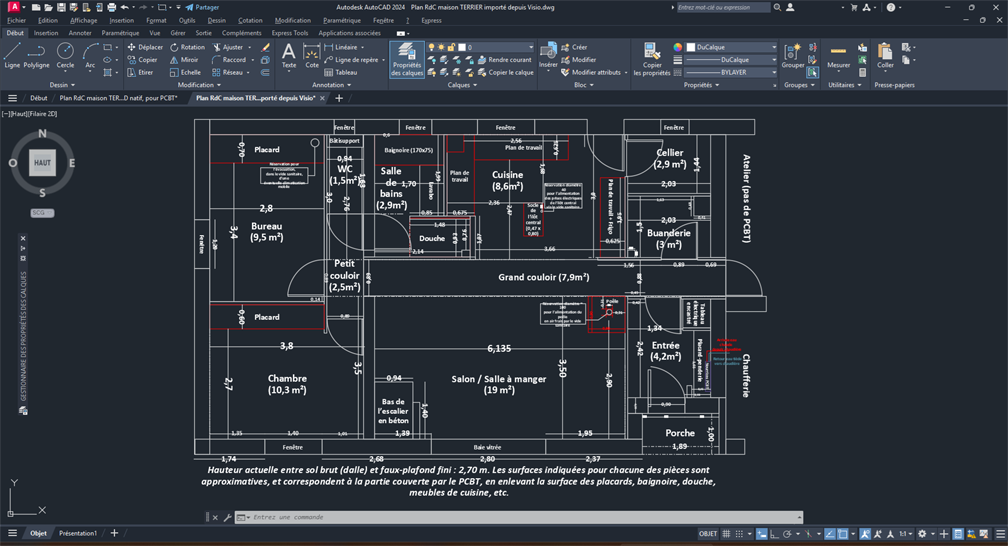1008x546 pixels.
Task: Choose the Cercle drawing tool
Action: (x=65, y=55)
